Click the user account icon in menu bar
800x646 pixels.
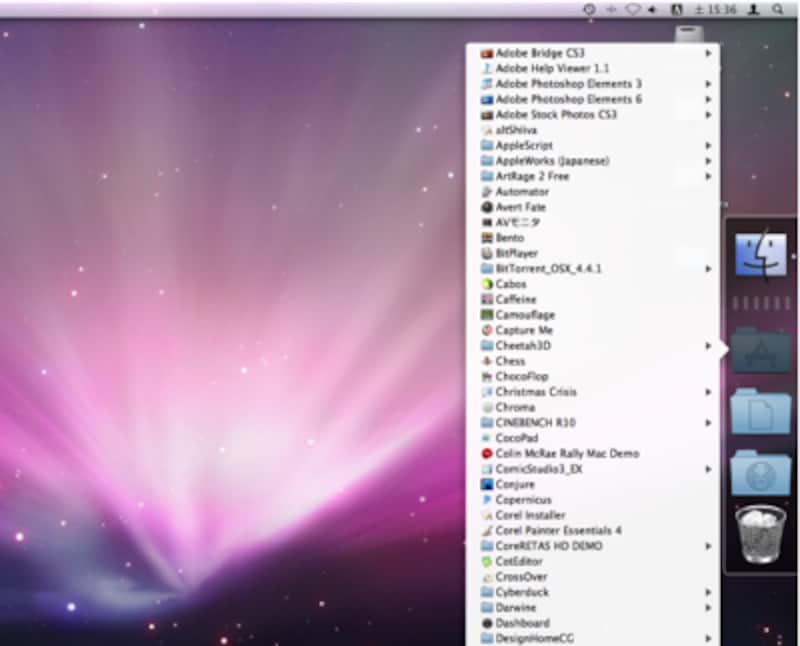754,9
